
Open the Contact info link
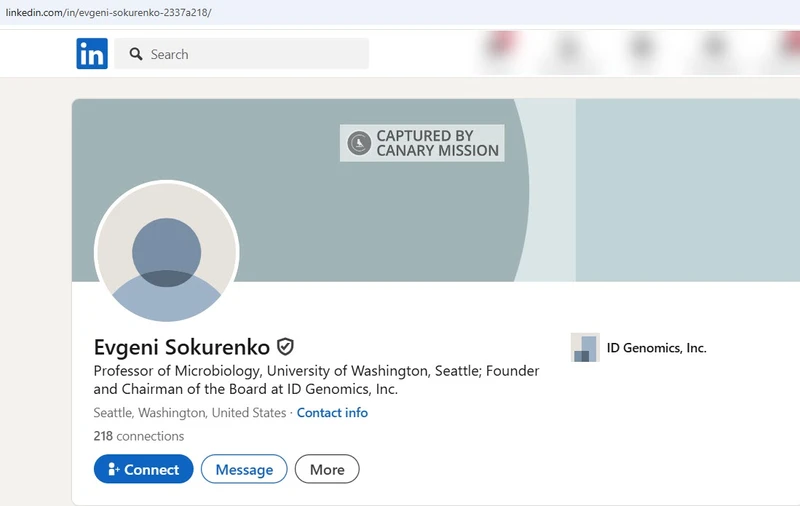coord(332,413)
